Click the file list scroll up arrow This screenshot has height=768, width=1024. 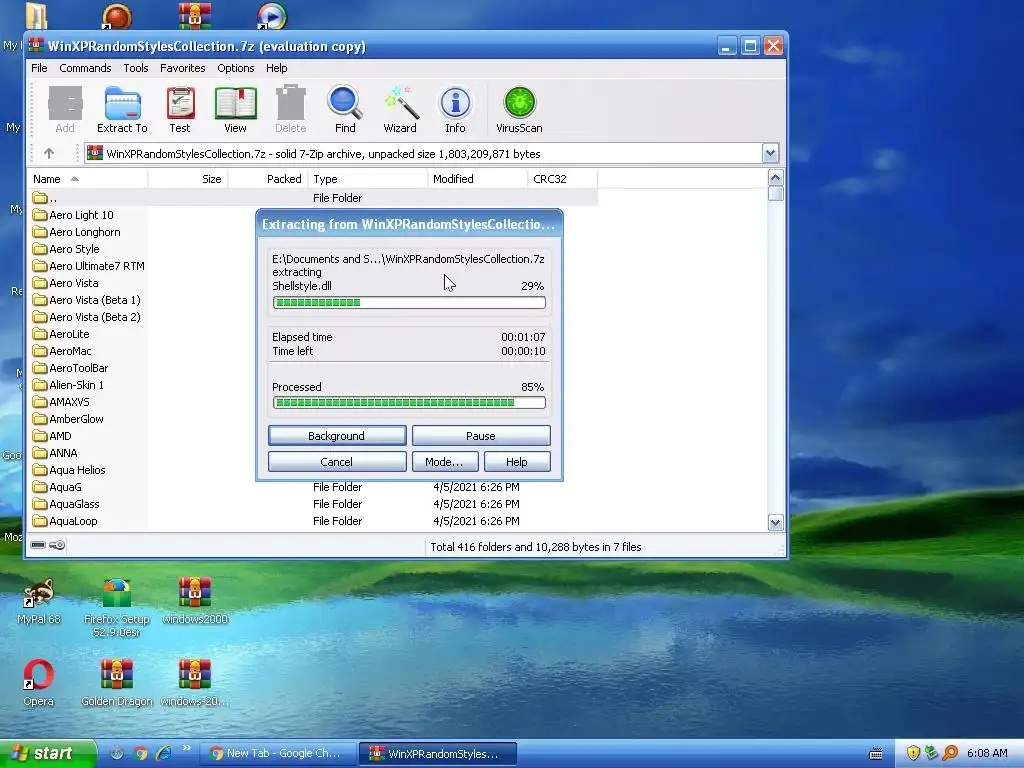click(776, 178)
